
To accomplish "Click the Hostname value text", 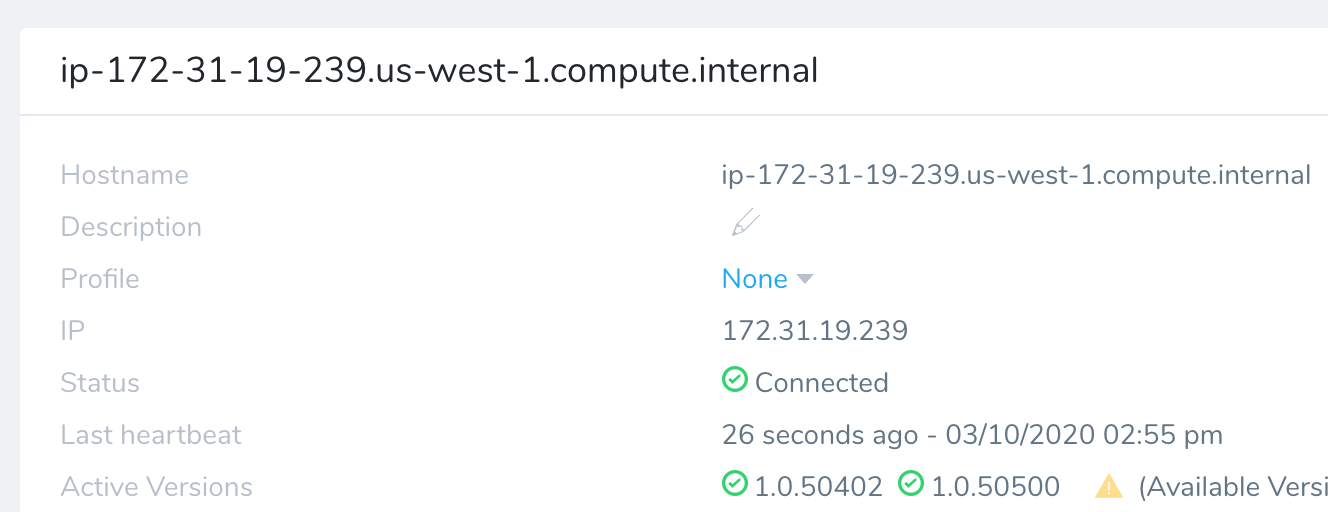I will point(1016,175).
